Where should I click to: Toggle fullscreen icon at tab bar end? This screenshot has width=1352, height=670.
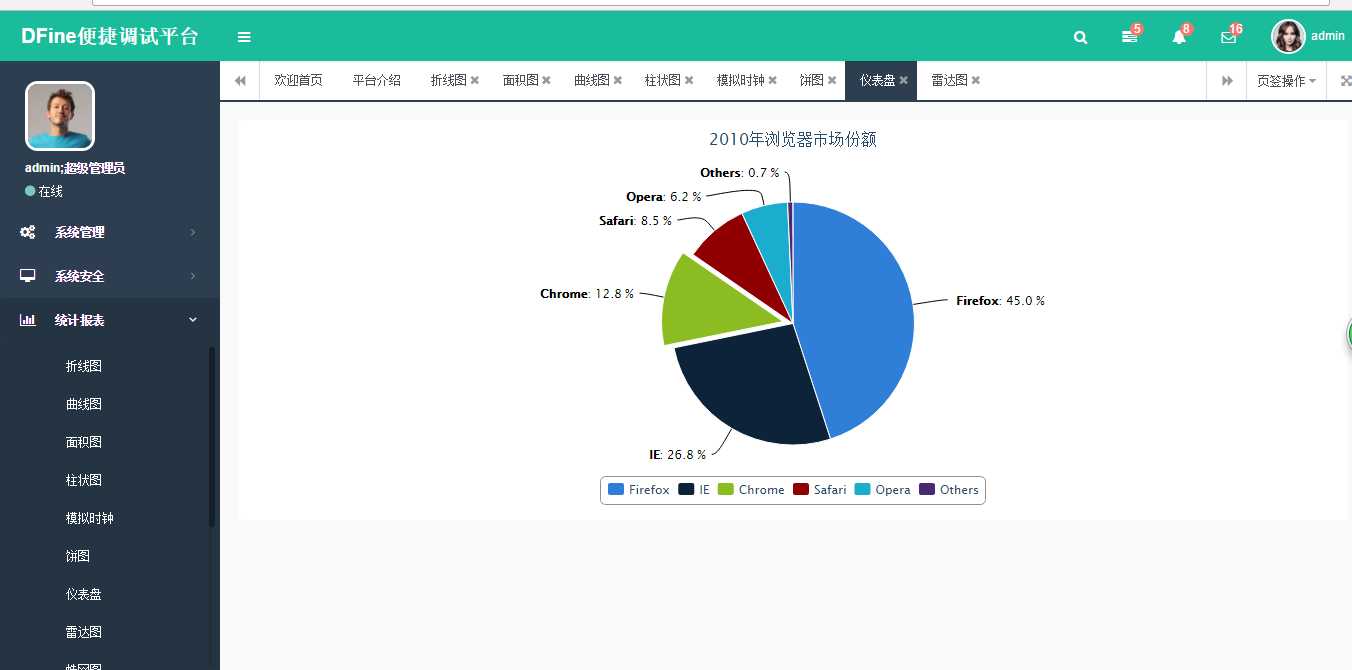coord(1345,81)
